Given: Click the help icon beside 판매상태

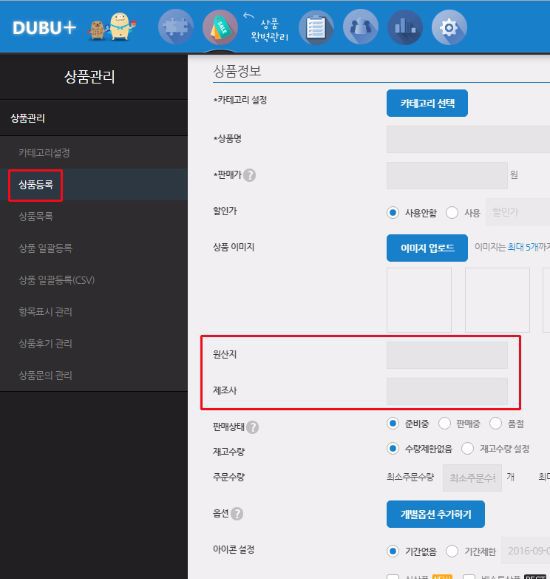Looking at the screenshot, I should pos(253,427).
